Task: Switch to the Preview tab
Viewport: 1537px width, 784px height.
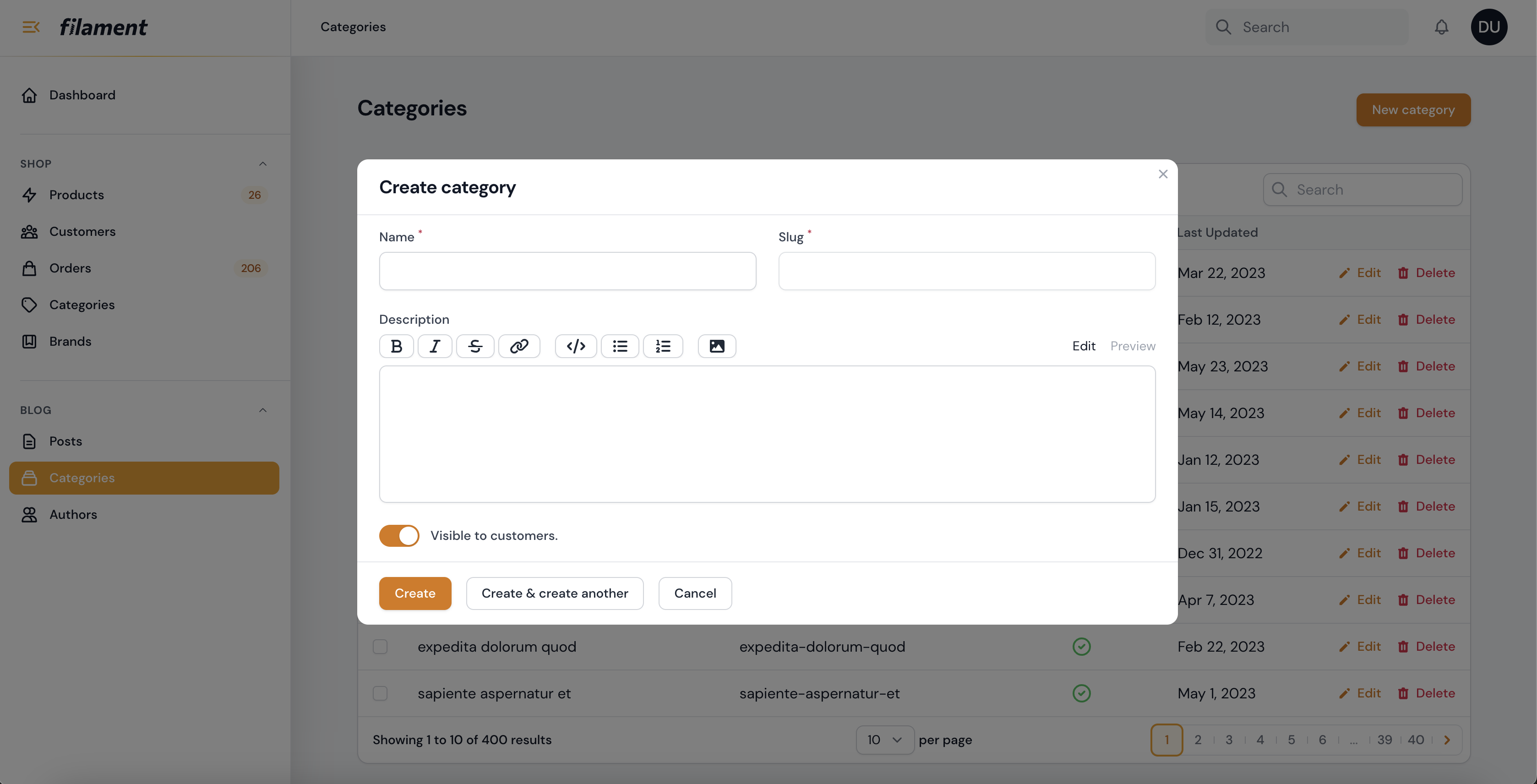Action: coord(1133,346)
